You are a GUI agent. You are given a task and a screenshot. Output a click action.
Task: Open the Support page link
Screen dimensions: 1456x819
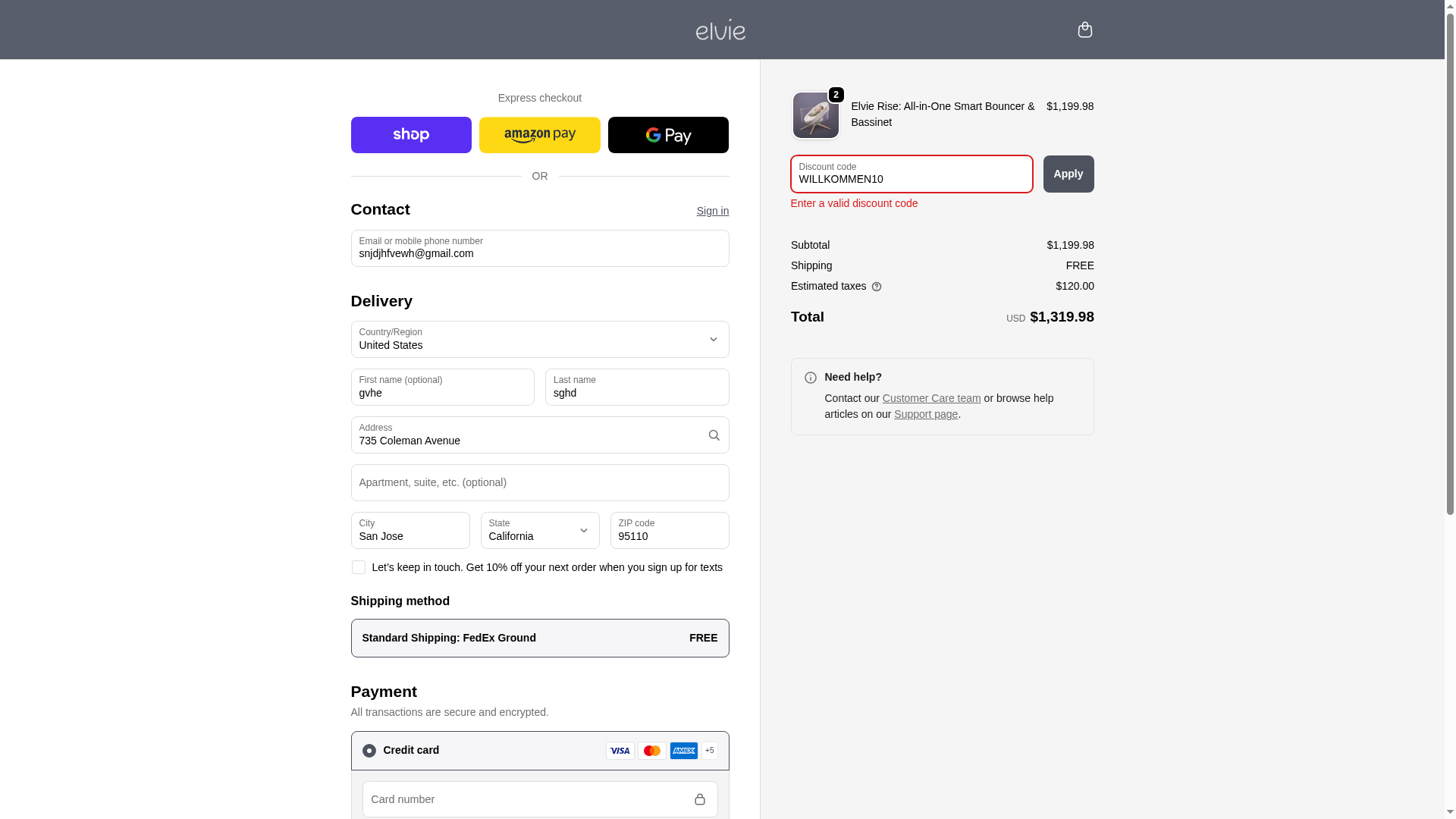point(926,414)
